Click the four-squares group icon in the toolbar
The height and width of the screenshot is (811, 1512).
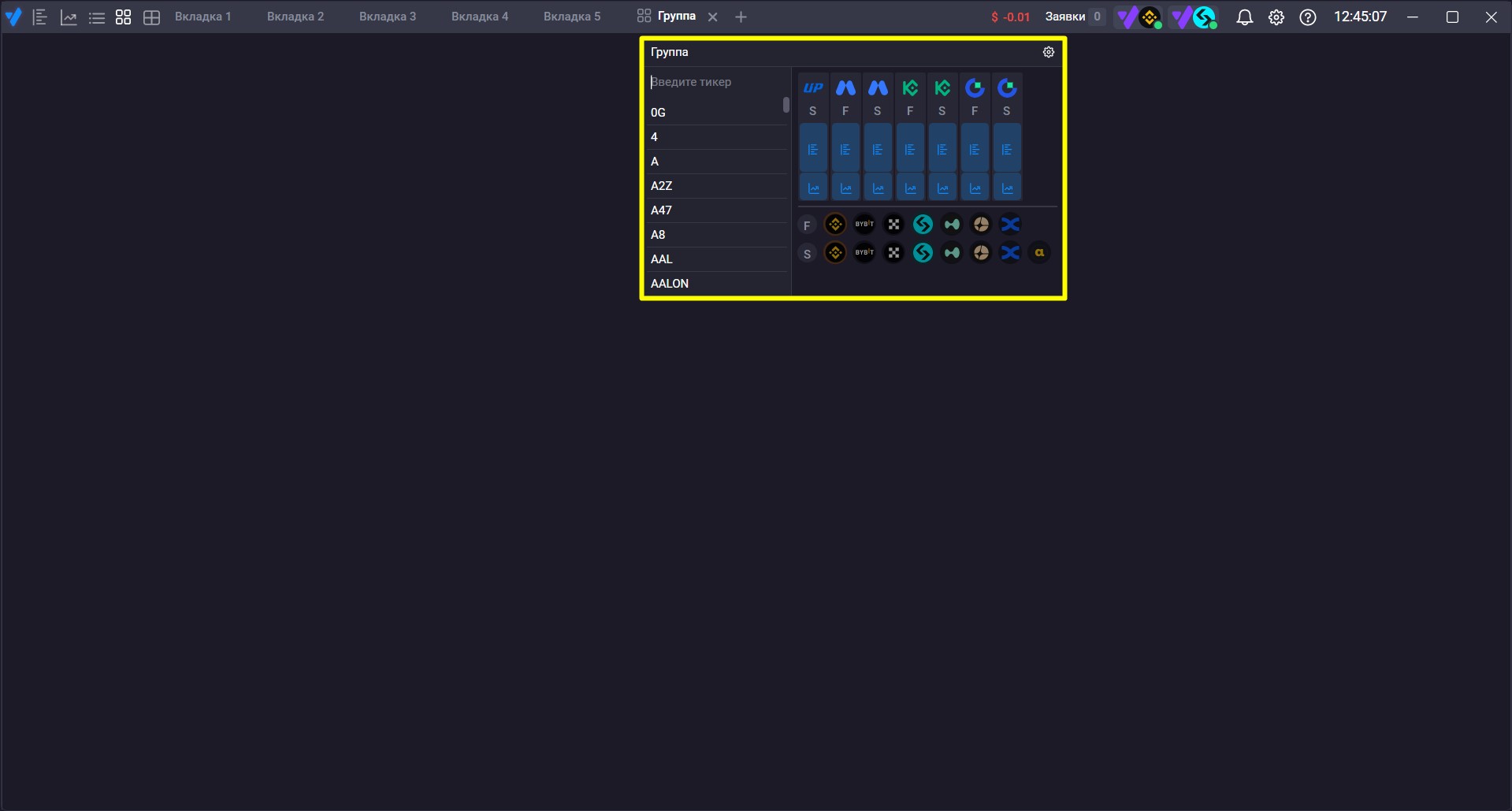[x=124, y=17]
